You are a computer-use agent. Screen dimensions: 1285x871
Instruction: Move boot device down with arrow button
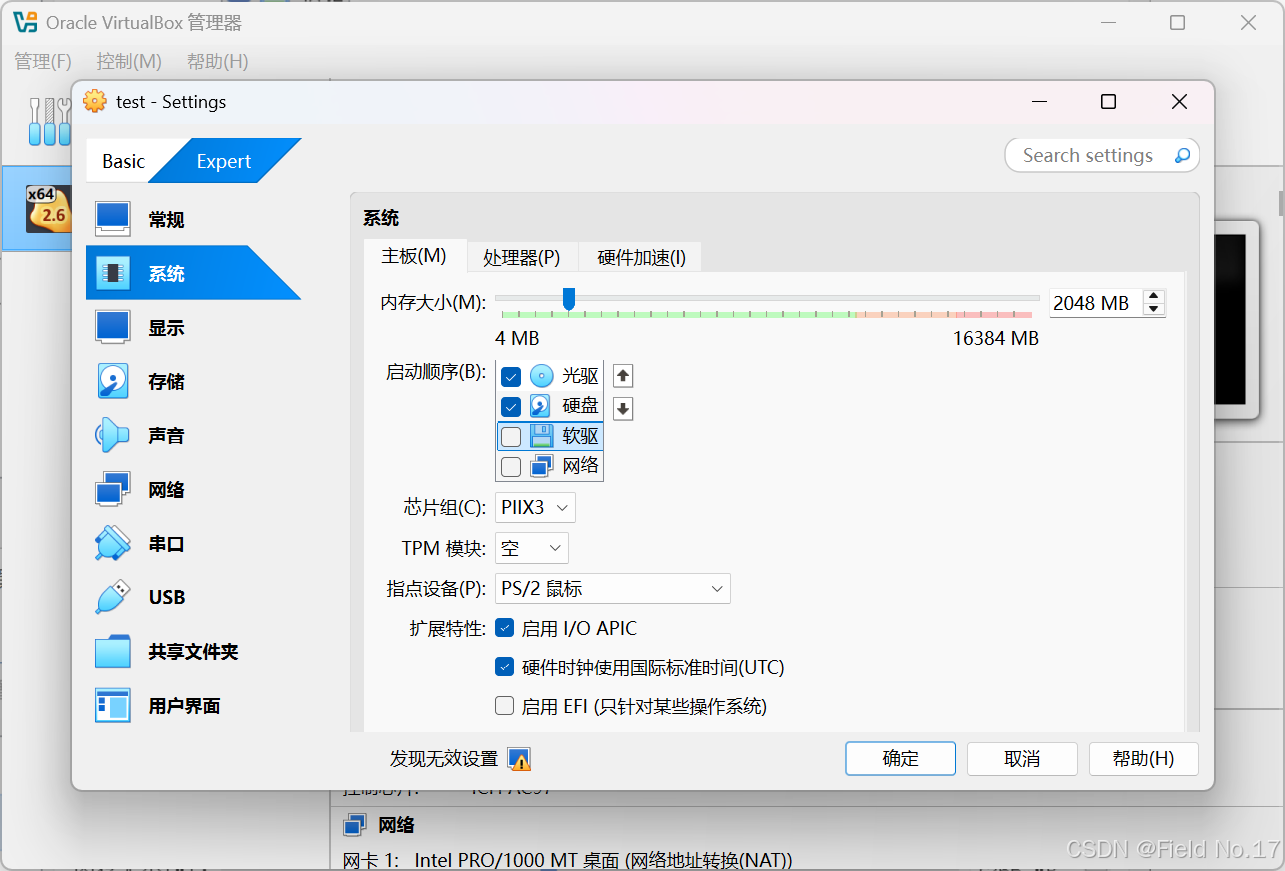623,408
